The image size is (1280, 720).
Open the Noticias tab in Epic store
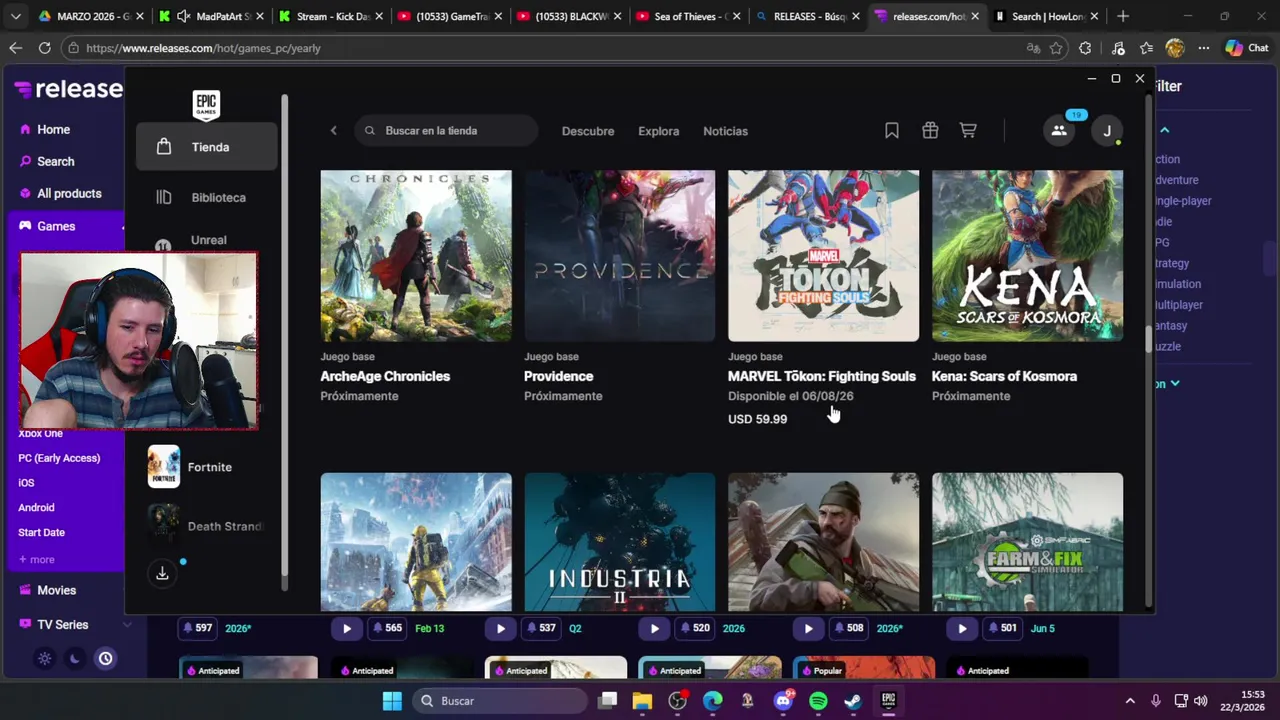[725, 131]
